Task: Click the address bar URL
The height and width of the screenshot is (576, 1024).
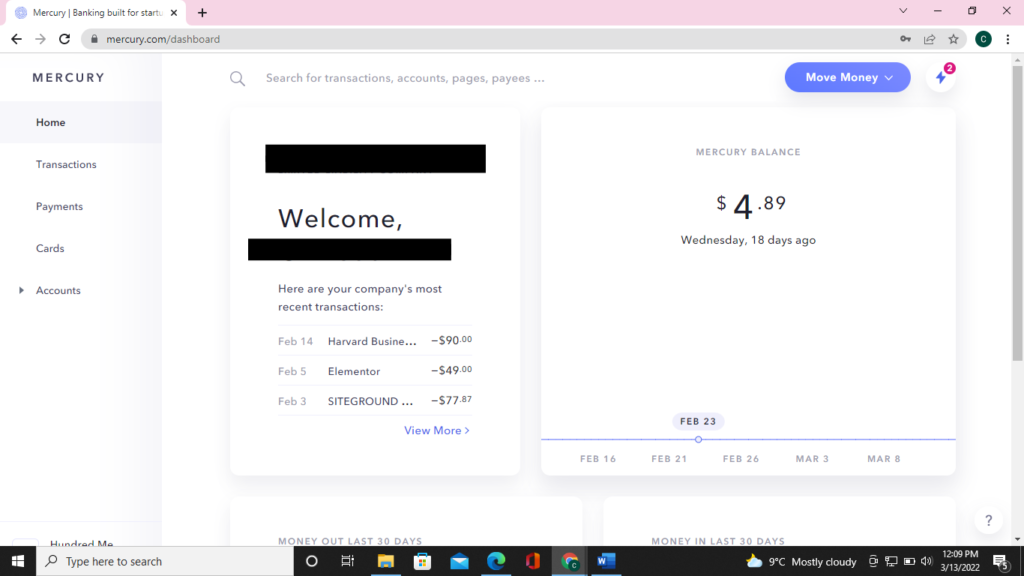Action: (163, 39)
